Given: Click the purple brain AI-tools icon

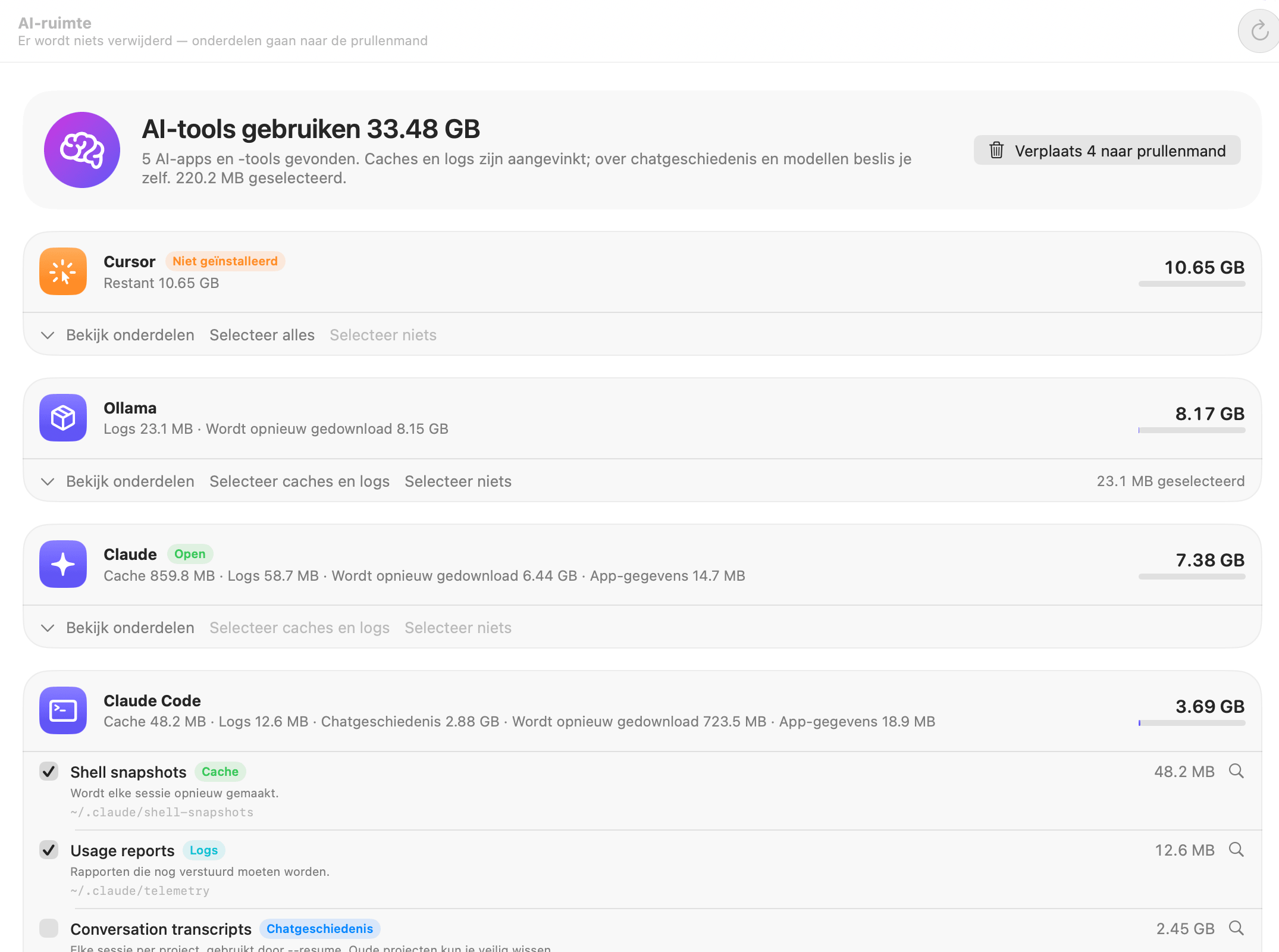Looking at the screenshot, I should (x=82, y=150).
